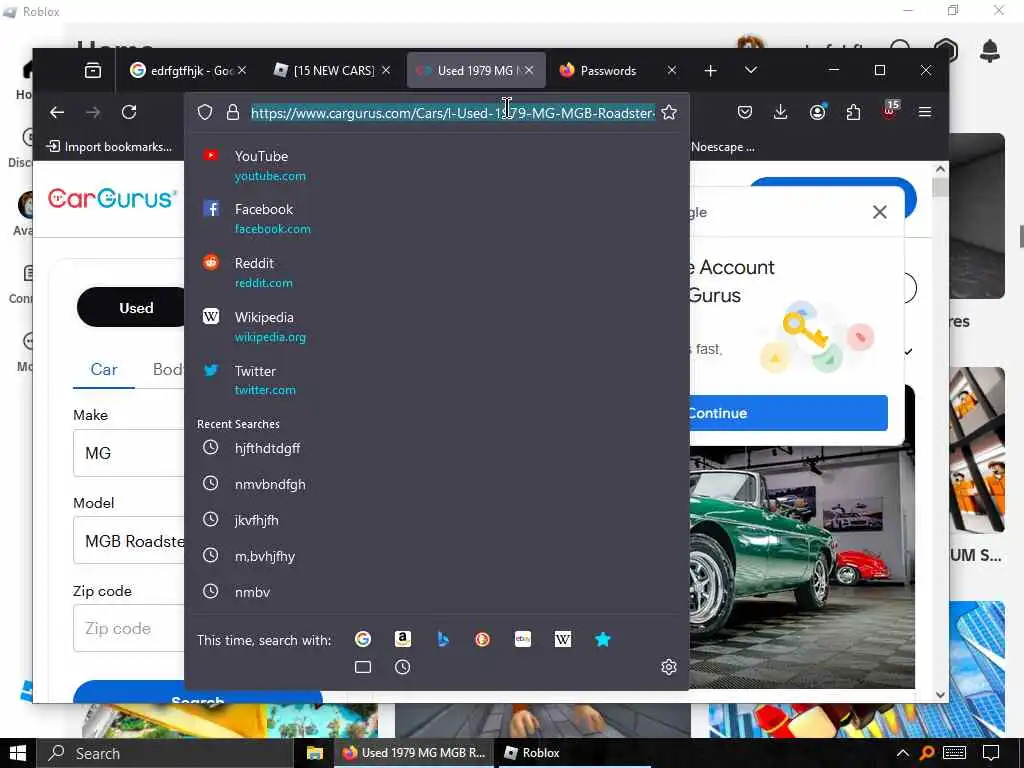This screenshot has width=1024, height=768.
Task: Open Roblox notifications bell
Action: tap(990, 50)
